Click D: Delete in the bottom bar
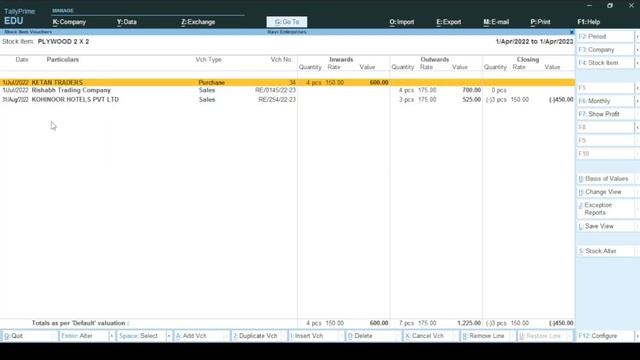Screen dimensions: 640x360 tap(371, 336)
